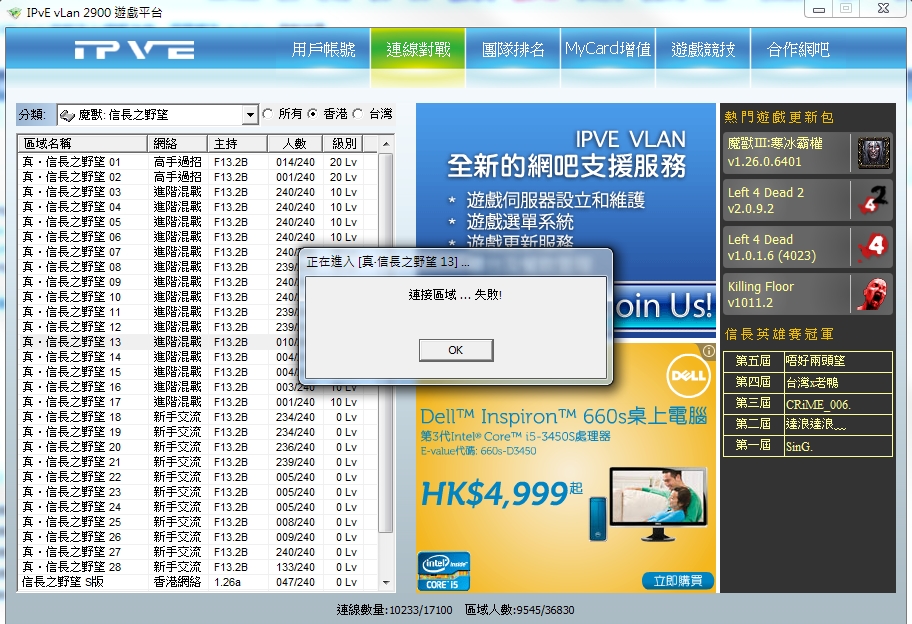Select the 台灣 region radio button

pyautogui.click(x=358, y=114)
